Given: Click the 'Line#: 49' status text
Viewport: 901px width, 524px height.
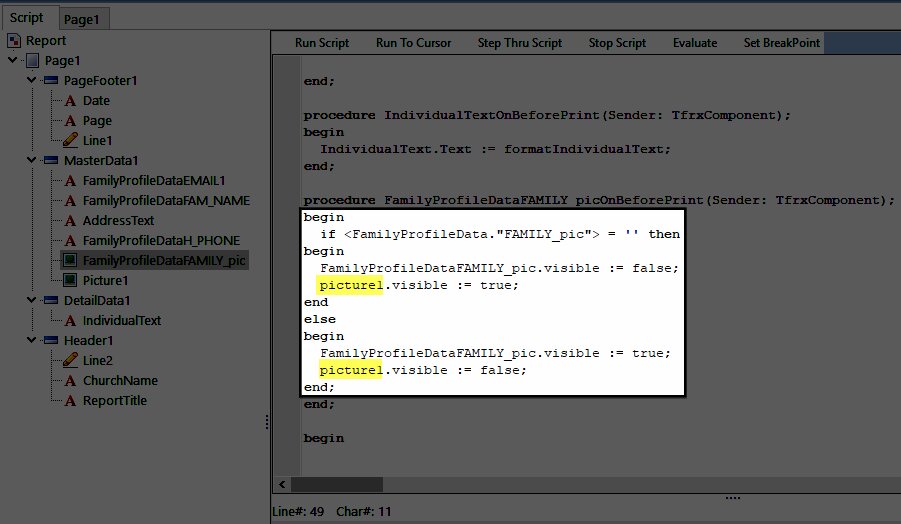Looking at the screenshot, I should point(298,511).
